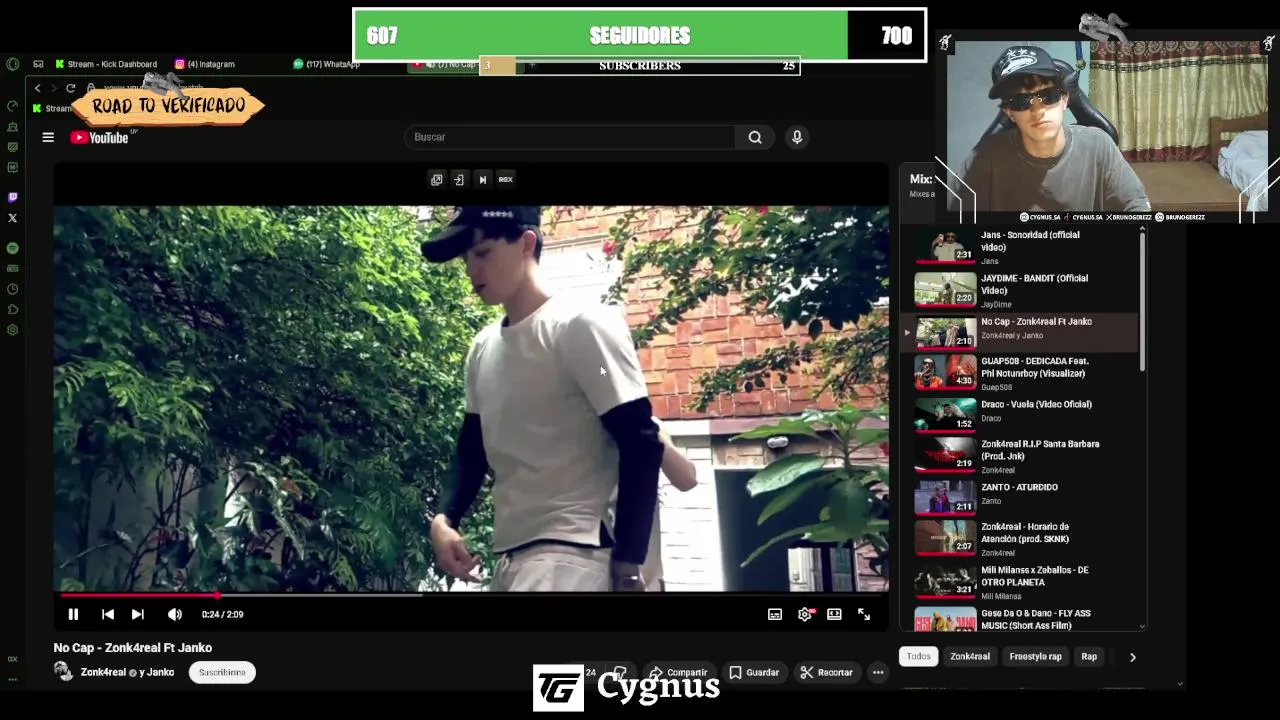Open history clock icon in sidebar
The image size is (1280, 720).
12,289
